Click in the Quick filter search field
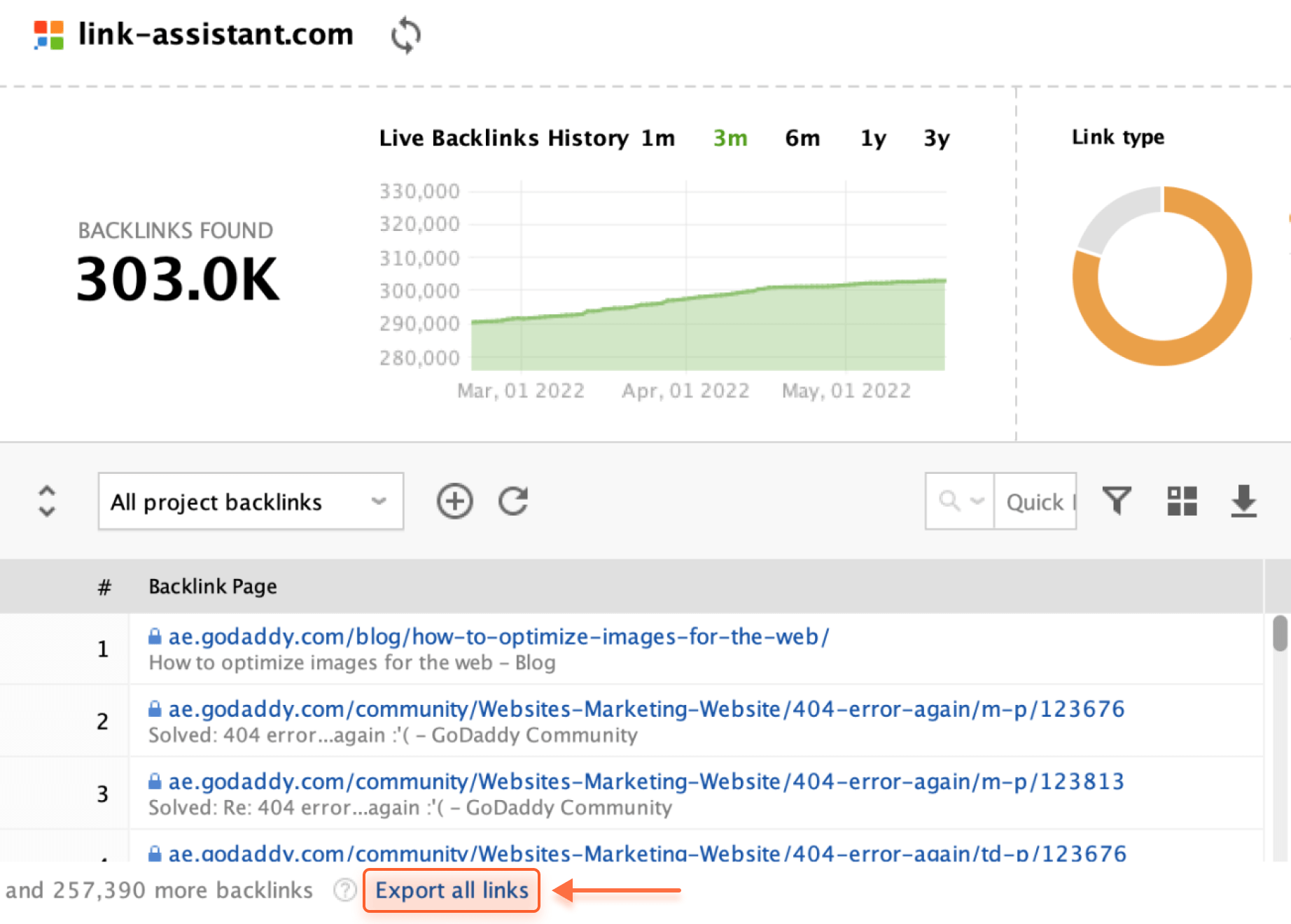 pos(1035,501)
